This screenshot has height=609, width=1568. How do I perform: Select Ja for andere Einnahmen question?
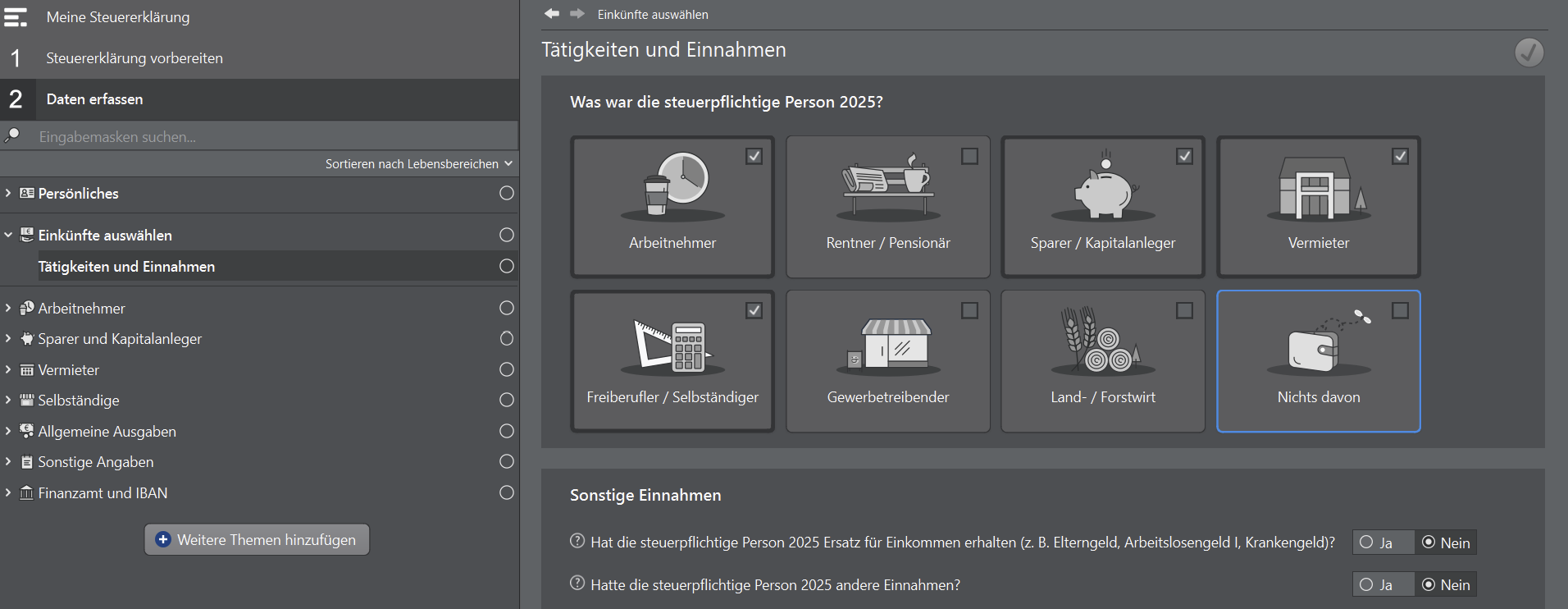1367,584
